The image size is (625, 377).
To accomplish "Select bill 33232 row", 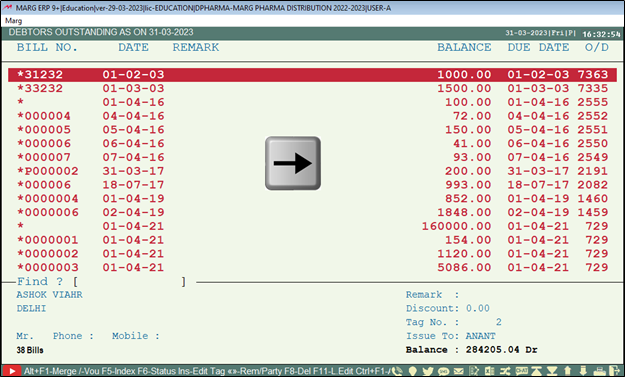I will 312,88.
